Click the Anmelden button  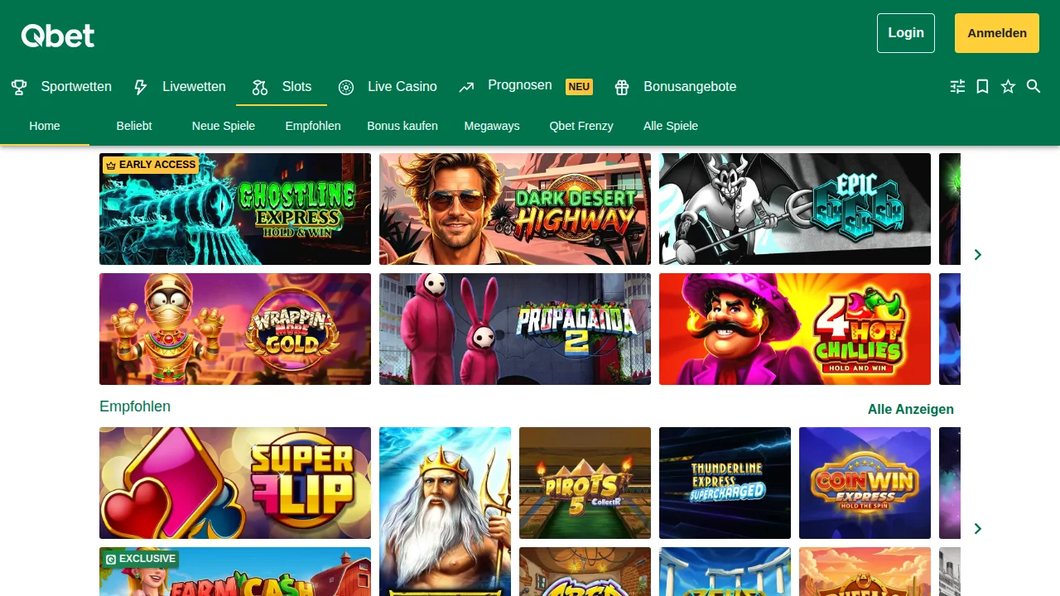(x=997, y=33)
